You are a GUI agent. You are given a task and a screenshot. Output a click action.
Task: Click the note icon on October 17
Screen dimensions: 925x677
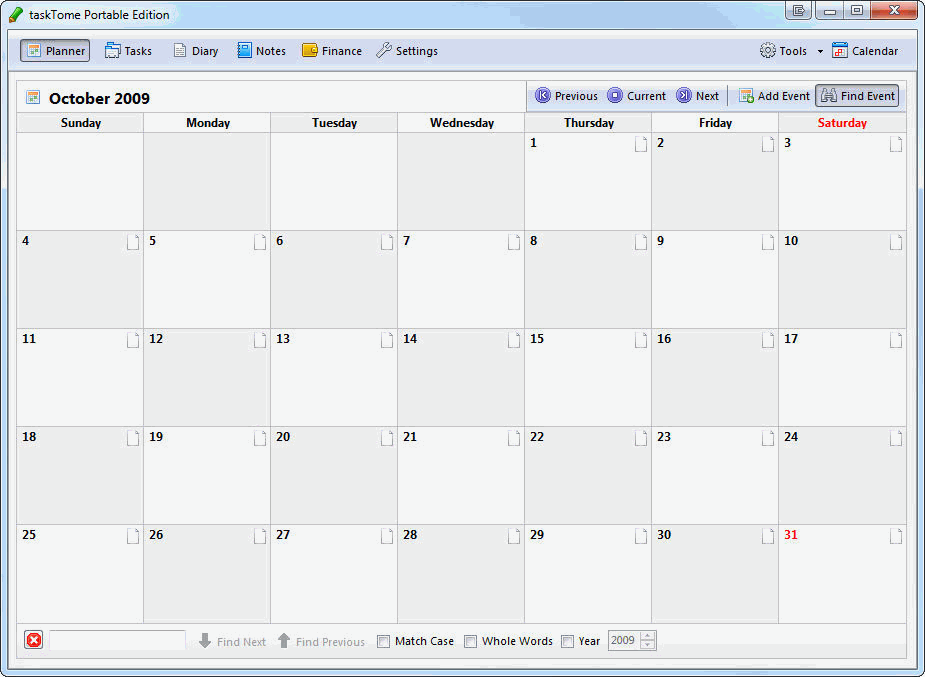[x=896, y=340]
